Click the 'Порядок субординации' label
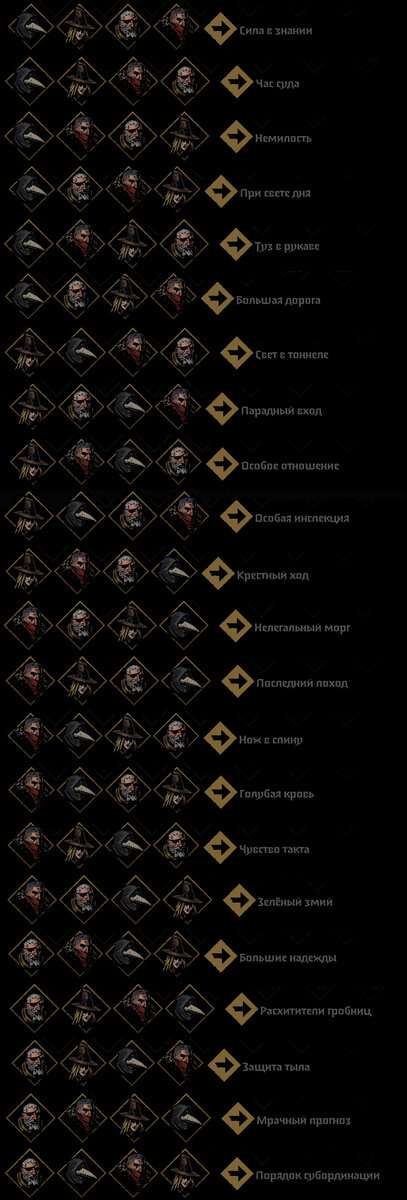Screen dimensions: 407x1200 [x=318, y=1174]
